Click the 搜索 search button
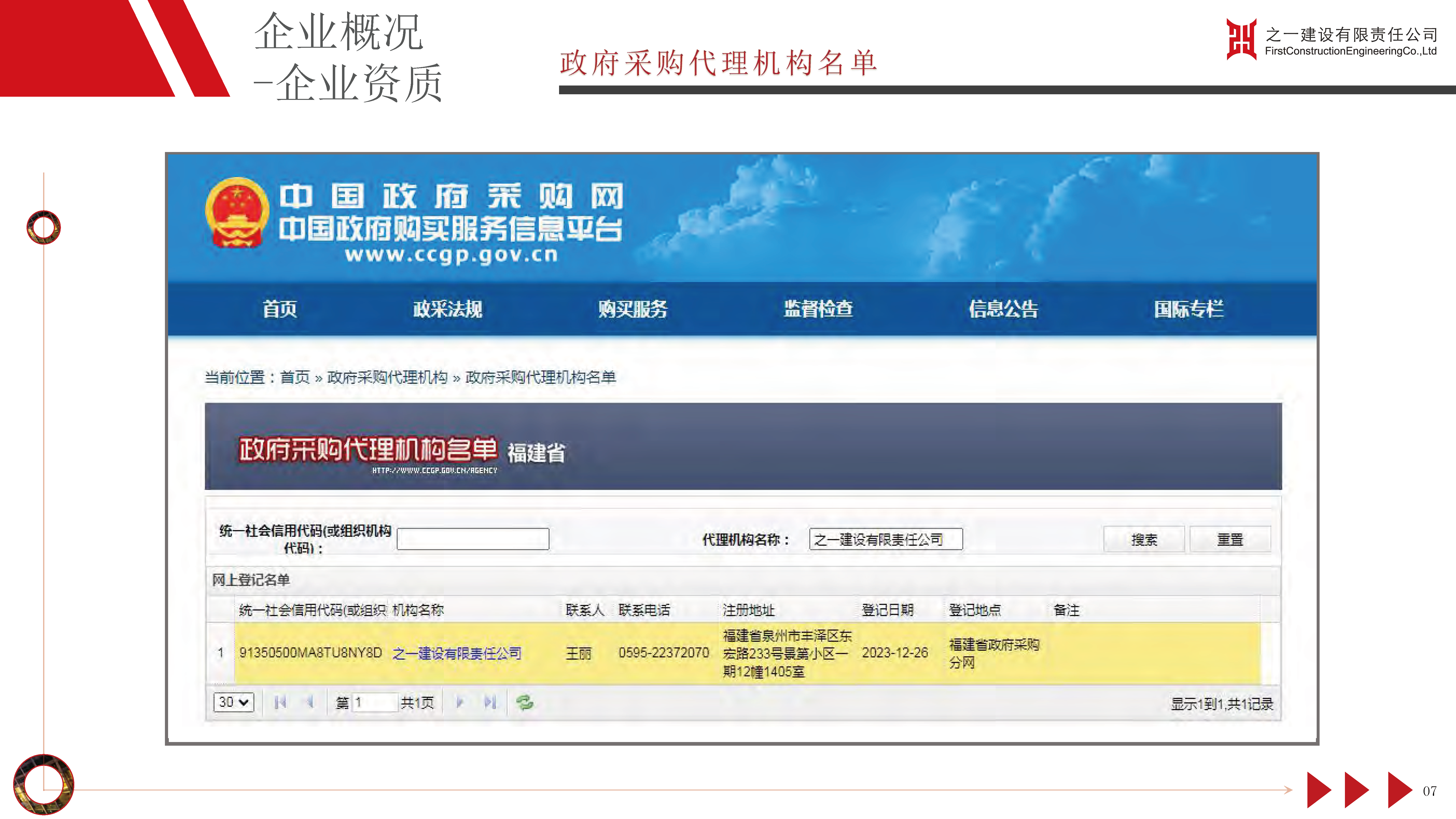This screenshot has width=1456, height=819. (1144, 539)
